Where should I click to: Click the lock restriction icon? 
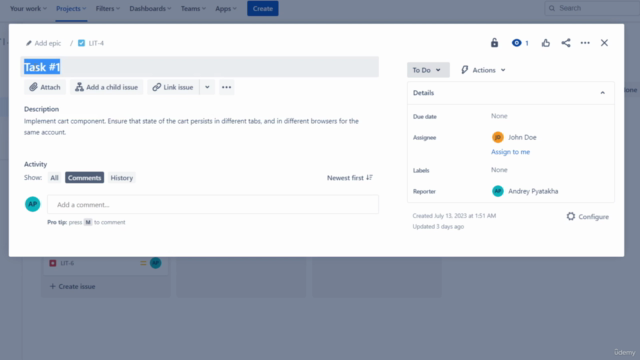(494, 43)
